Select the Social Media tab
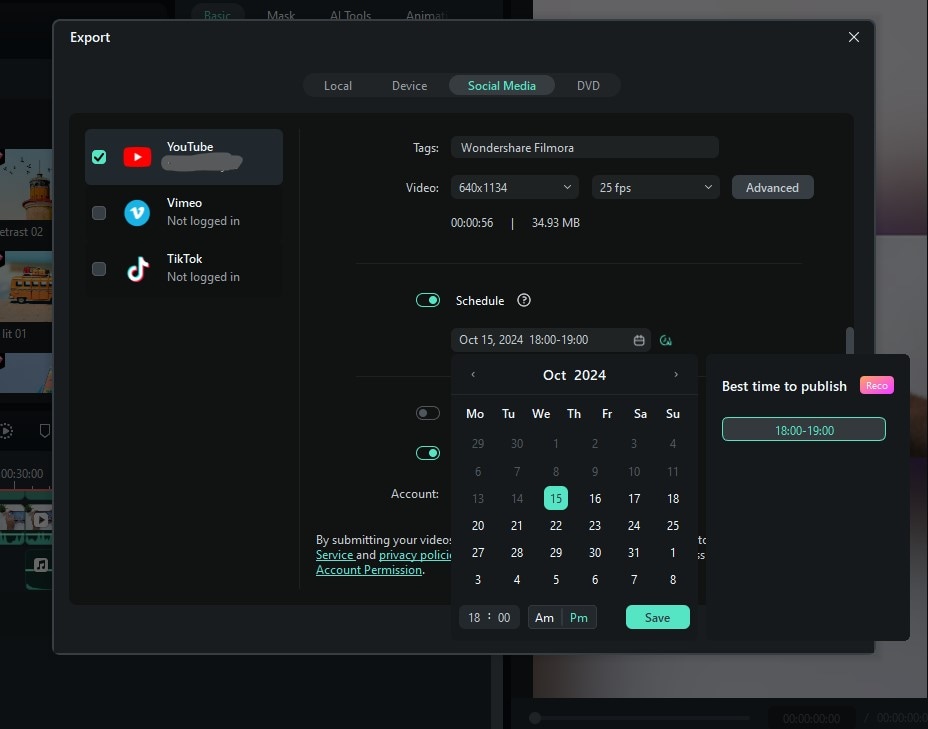 (x=501, y=86)
